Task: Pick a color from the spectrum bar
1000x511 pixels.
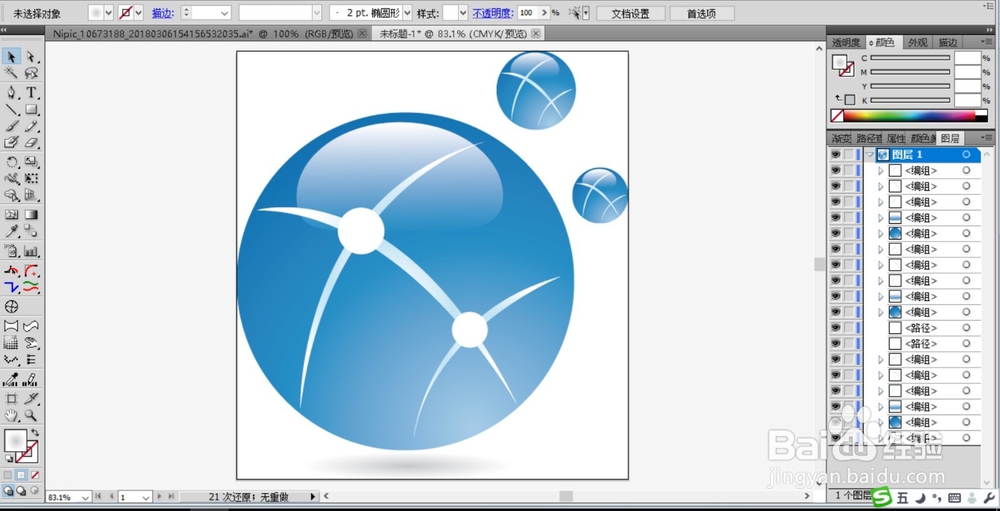Action: point(909,115)
